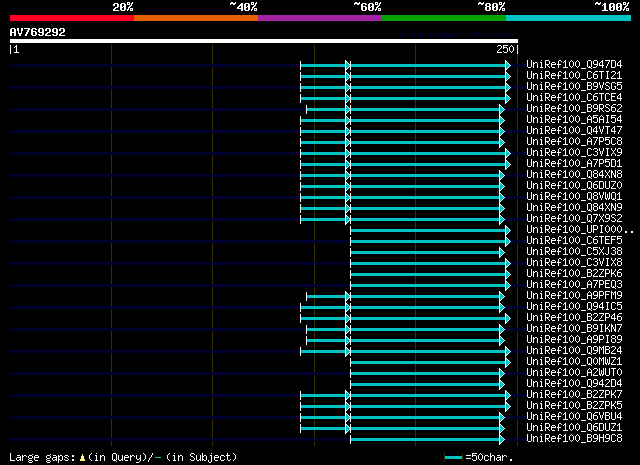Select the UniRef100_B2ZPK6 label

(574, 274)
